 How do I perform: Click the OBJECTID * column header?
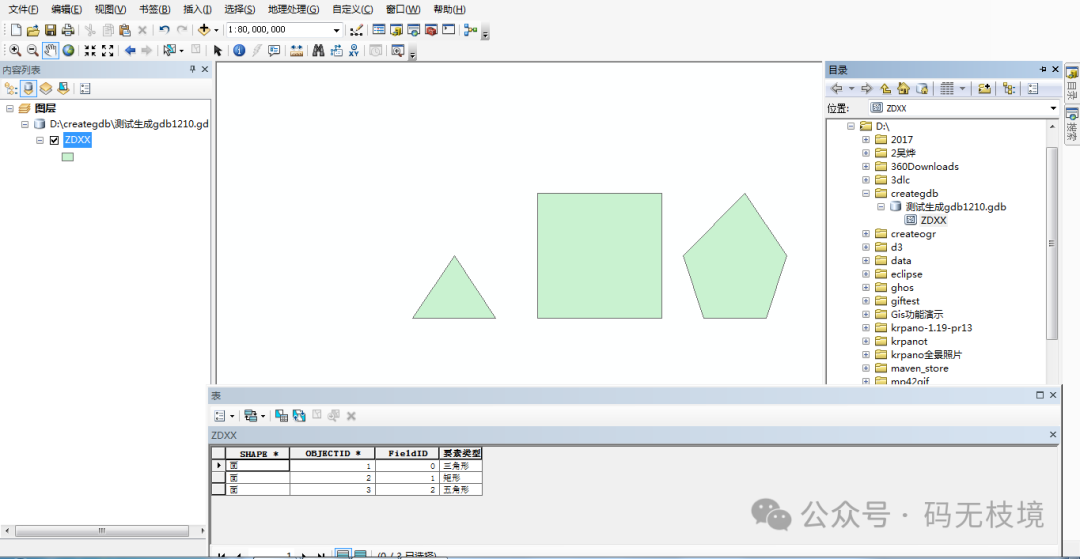pos(333,454)
